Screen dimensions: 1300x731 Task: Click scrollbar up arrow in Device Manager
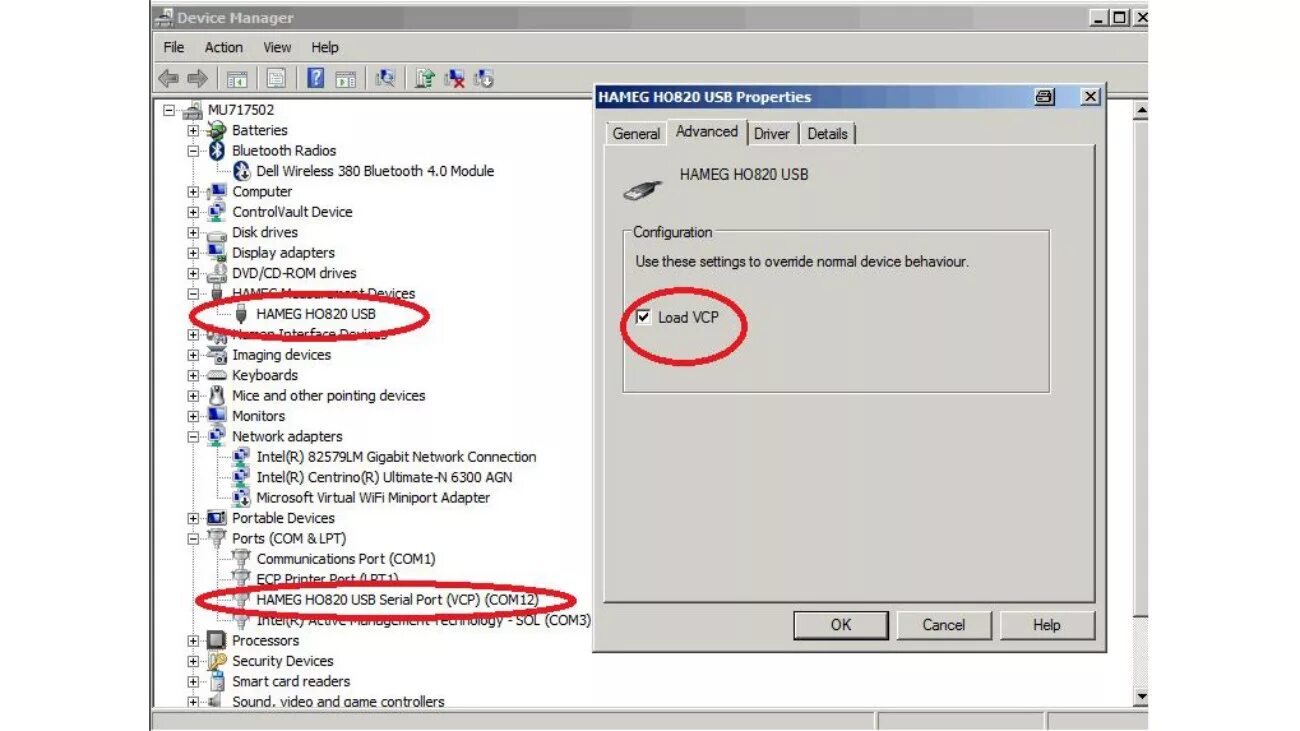(x=1141, y=111)
